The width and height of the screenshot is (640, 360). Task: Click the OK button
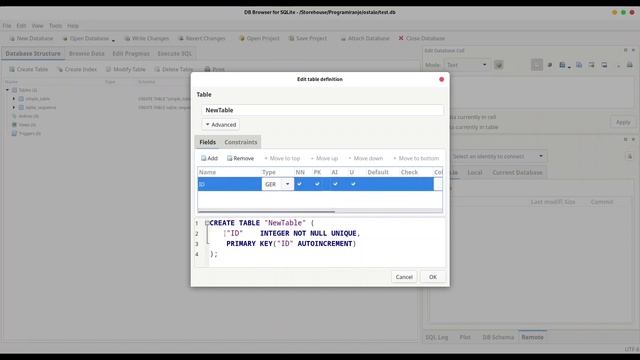[433, 277]
